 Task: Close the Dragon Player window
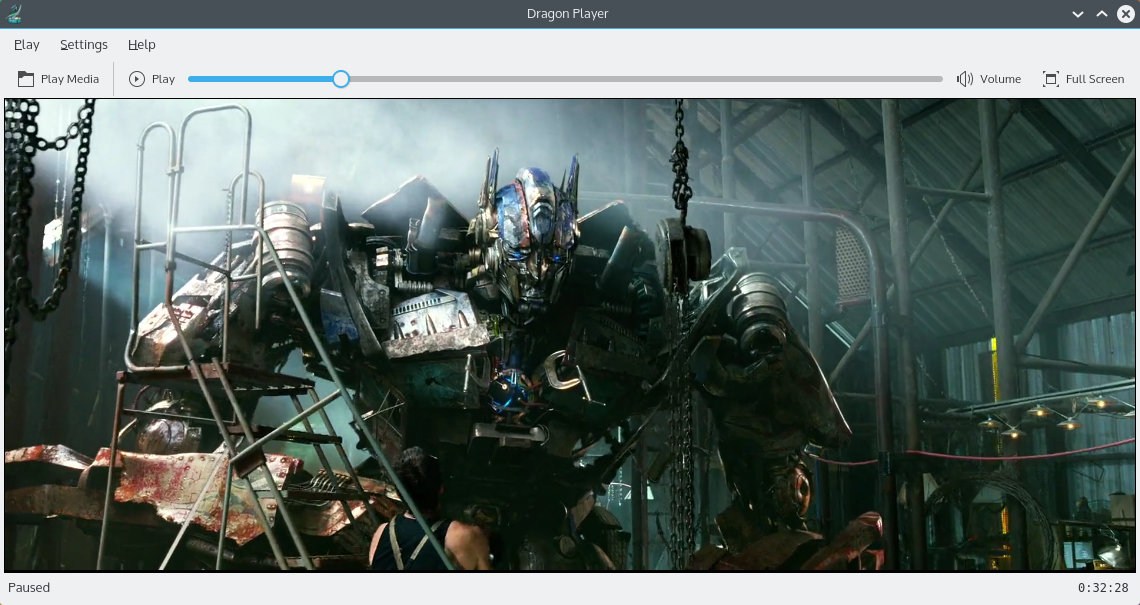(1125, 14)
